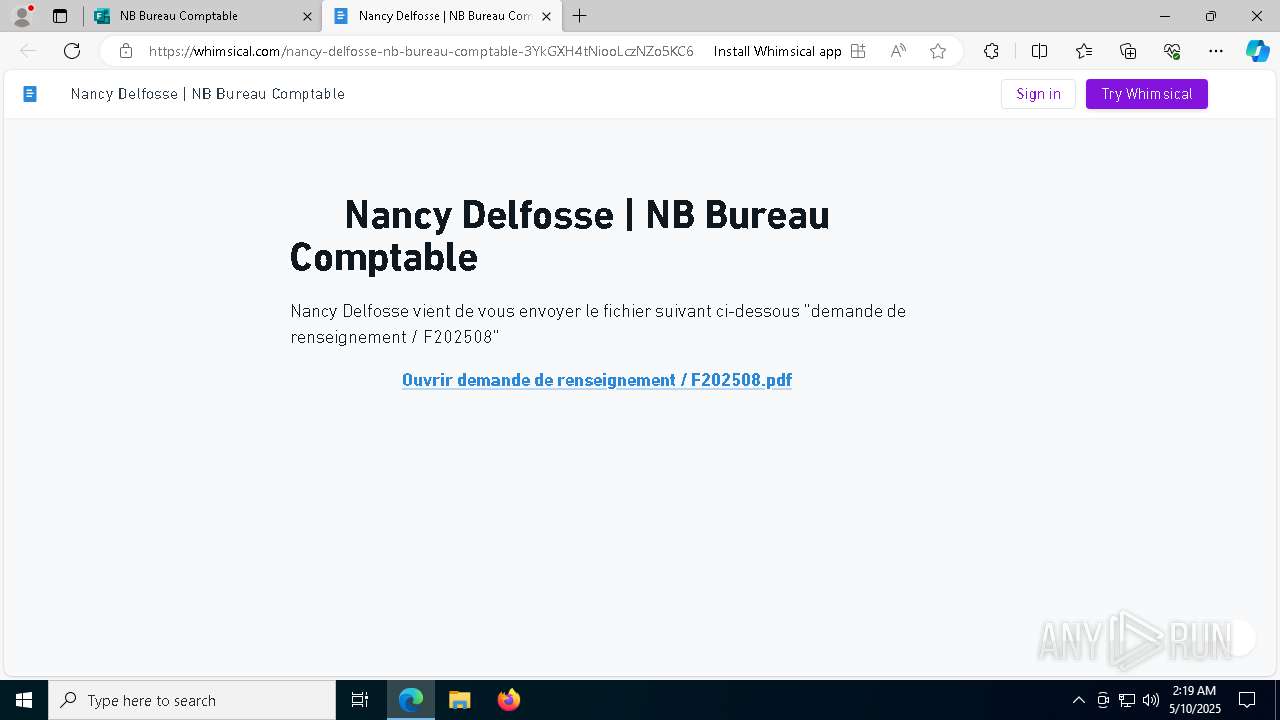
Task: Click the Microsoft Edge taskbar icon
Action: click(x=411, y=700)
